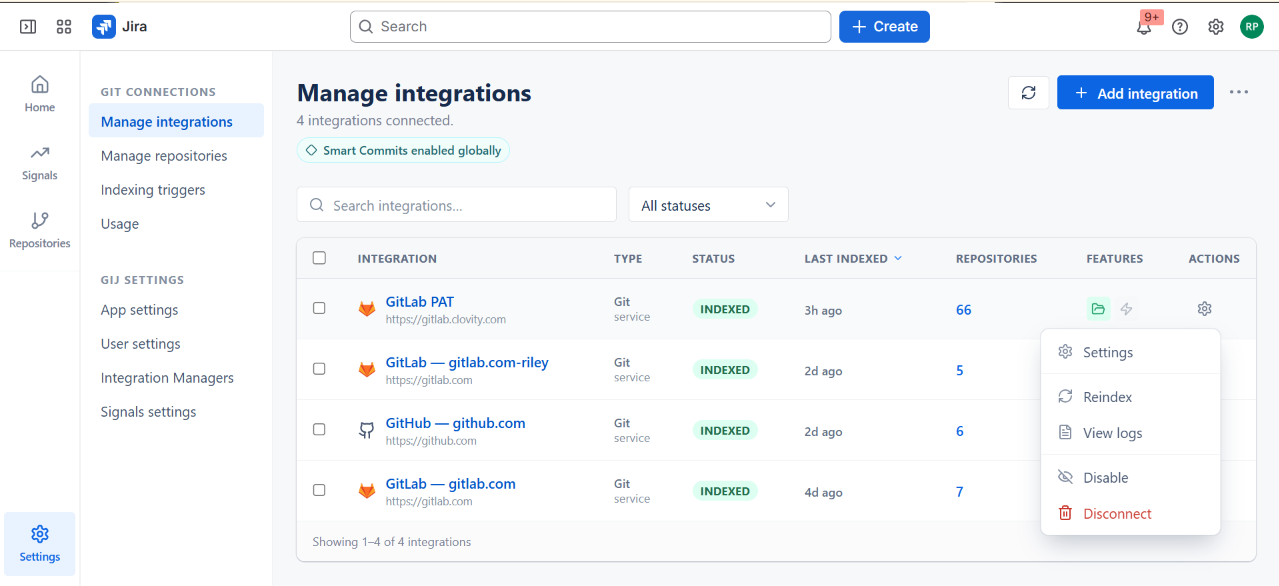Viewport: 1279px width, 586px height.
Task: Click the Create button
Action: (x=884, y=27)
